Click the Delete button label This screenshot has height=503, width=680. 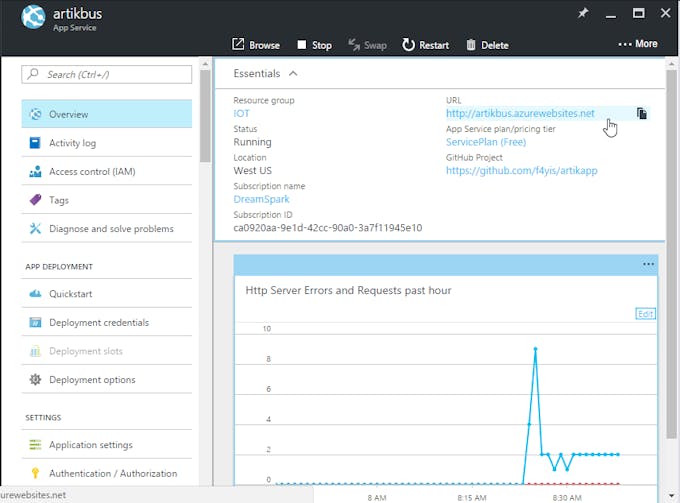coord(495,45)
